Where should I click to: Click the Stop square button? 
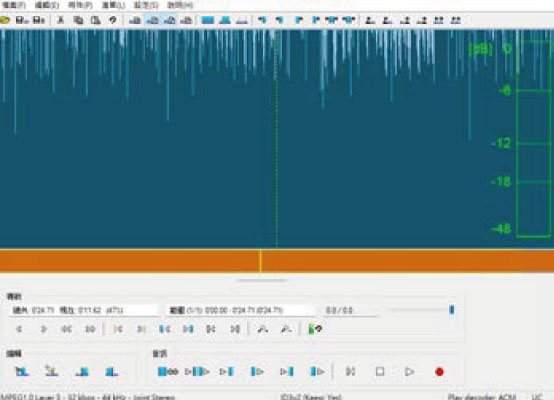[x=380, y=372]
